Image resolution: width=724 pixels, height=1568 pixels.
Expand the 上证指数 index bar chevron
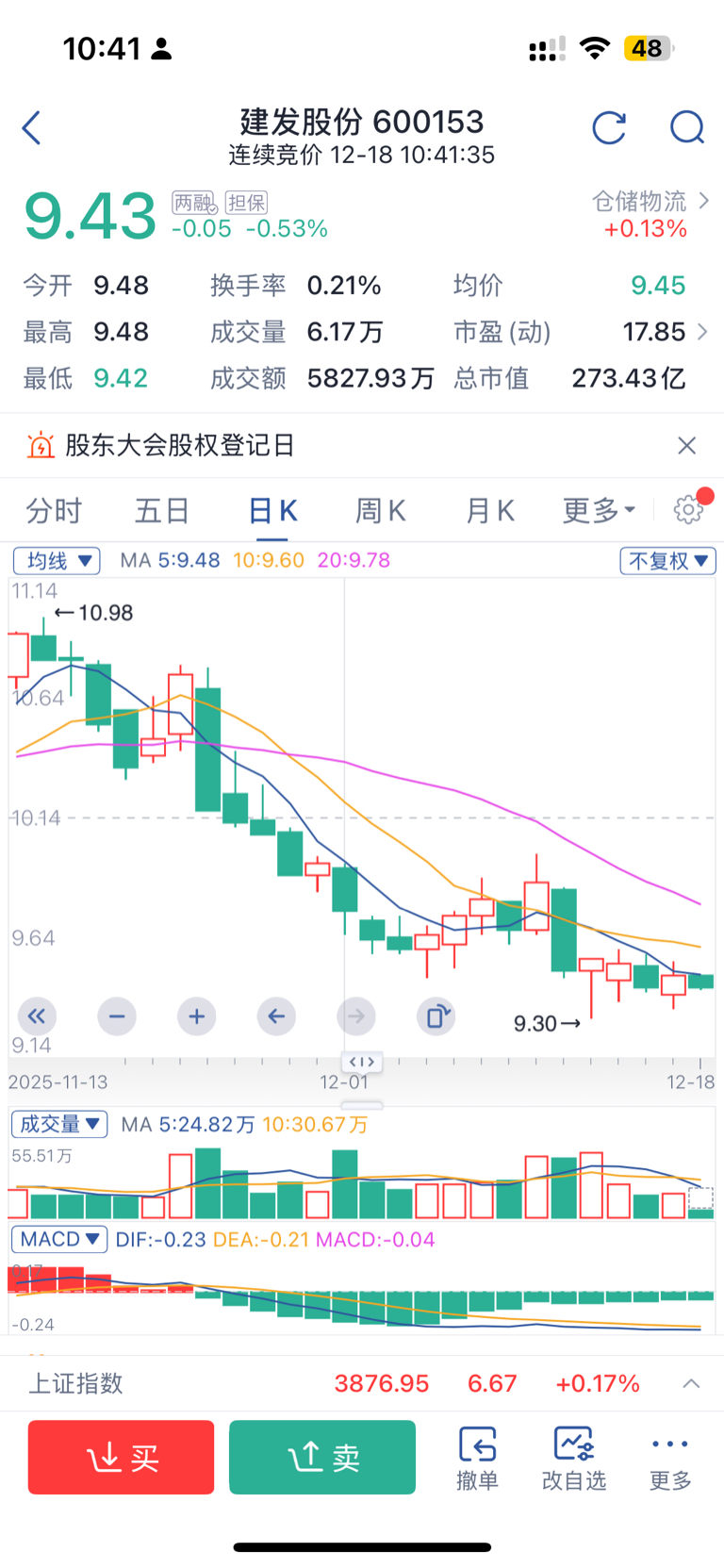[691, 1383]
